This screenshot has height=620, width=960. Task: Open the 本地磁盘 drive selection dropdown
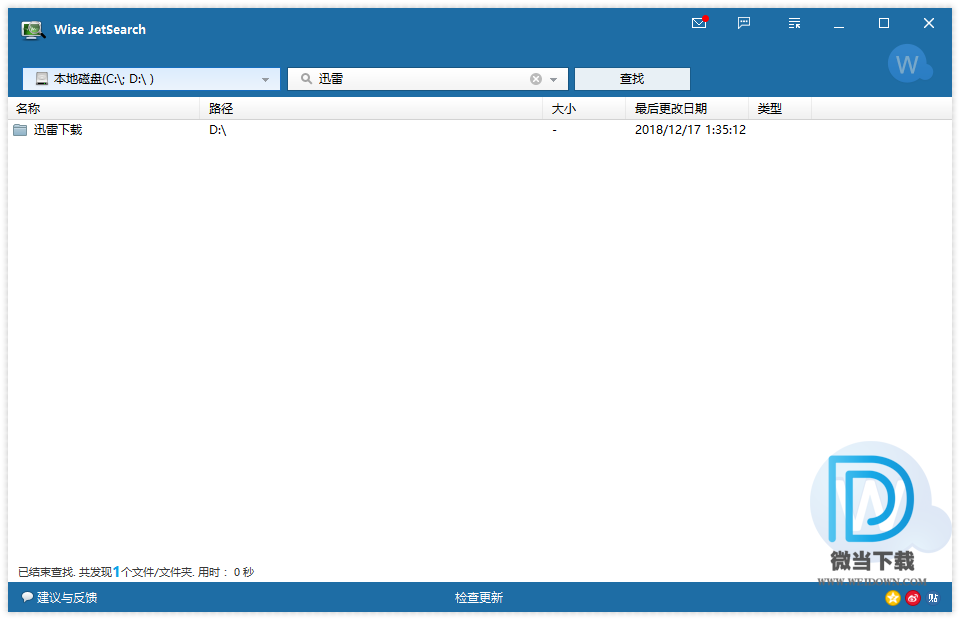point(151,79)
